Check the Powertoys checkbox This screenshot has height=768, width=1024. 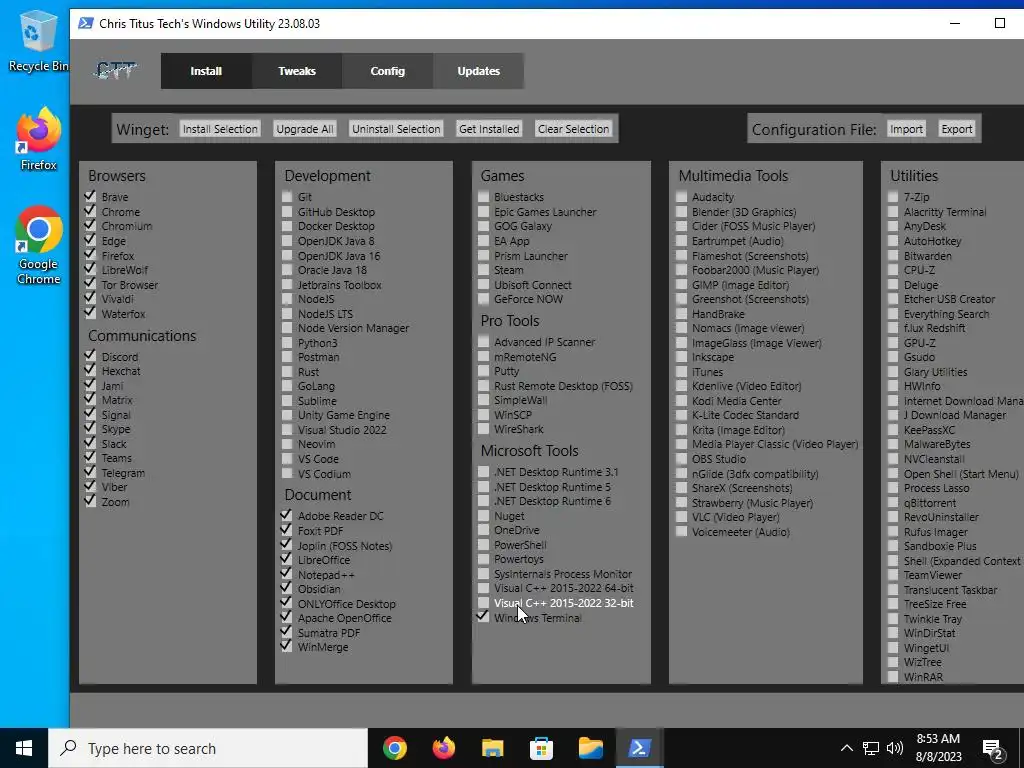[483, 558]
